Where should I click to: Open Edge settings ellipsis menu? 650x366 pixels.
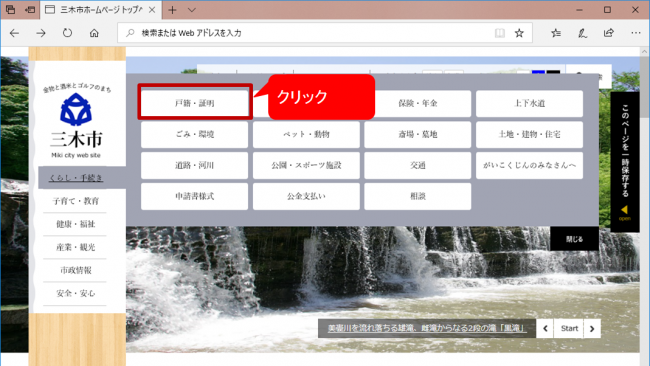635,33
